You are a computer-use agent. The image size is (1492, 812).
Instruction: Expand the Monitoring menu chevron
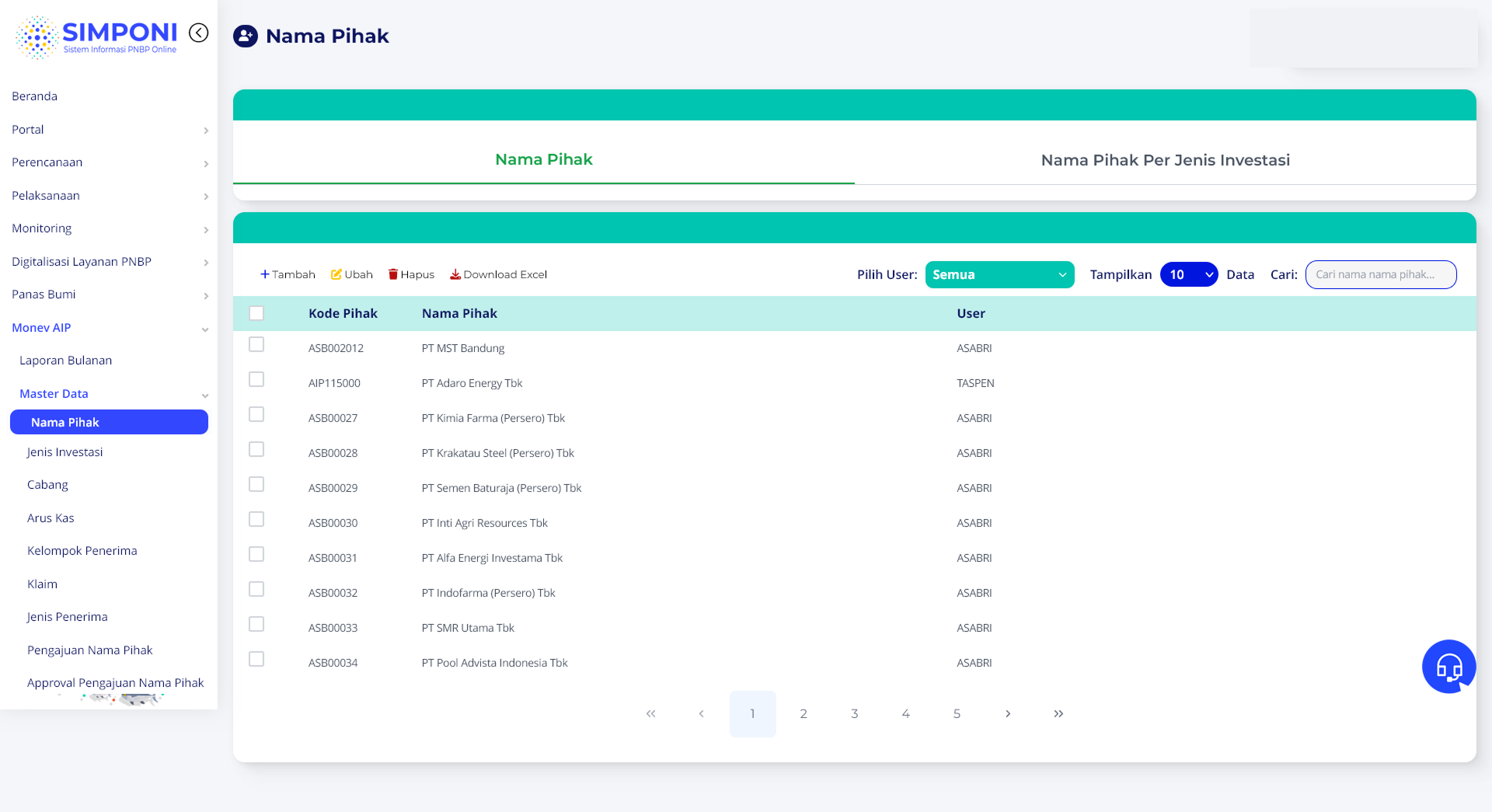pyautogui.click(x=206, y=230)
